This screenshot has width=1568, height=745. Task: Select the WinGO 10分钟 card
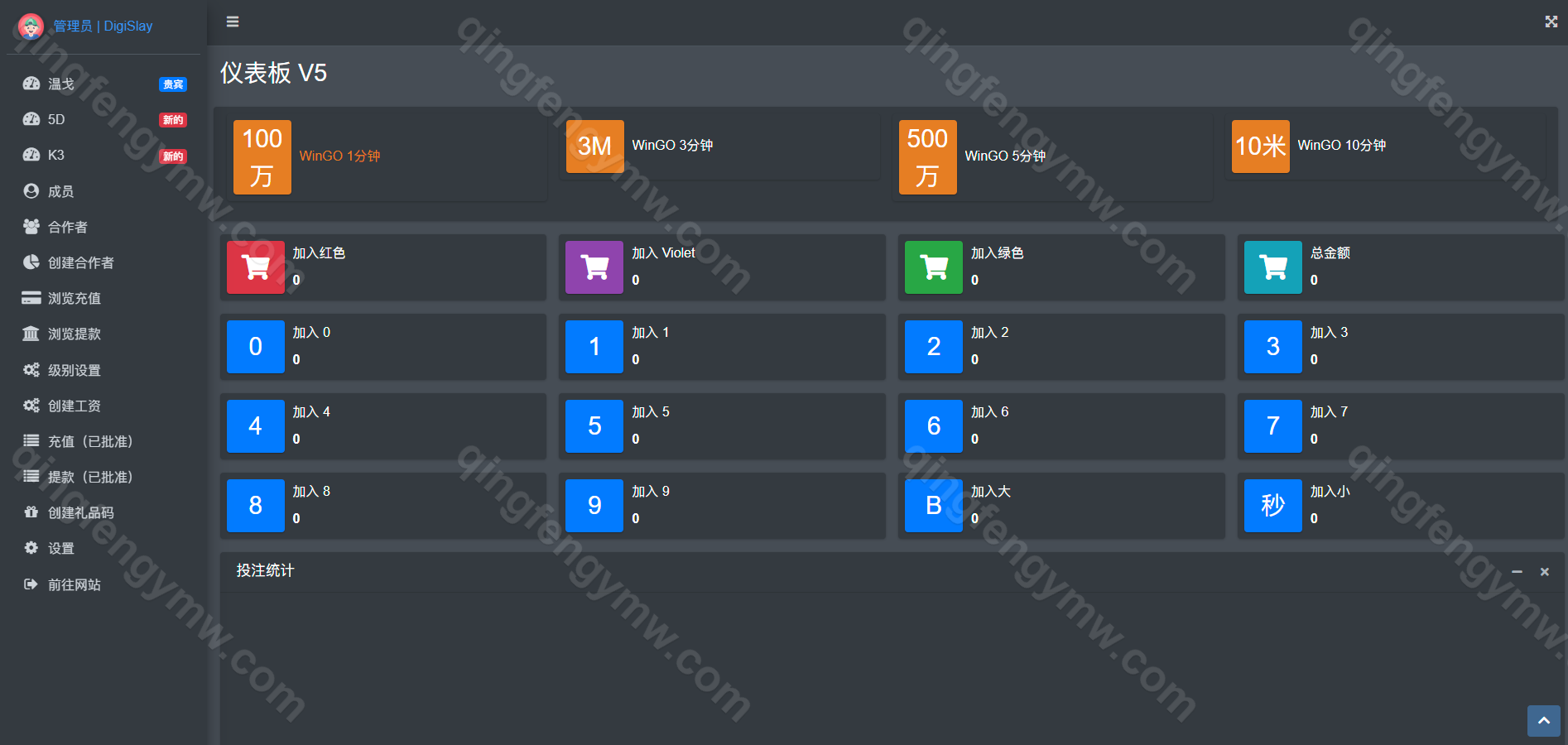[x=1386, y=147]
